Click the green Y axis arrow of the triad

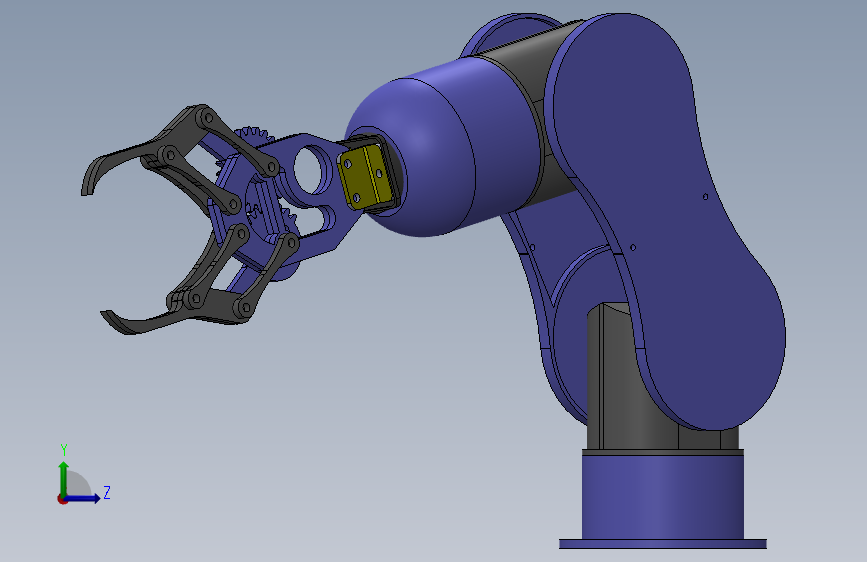point(64,478)
